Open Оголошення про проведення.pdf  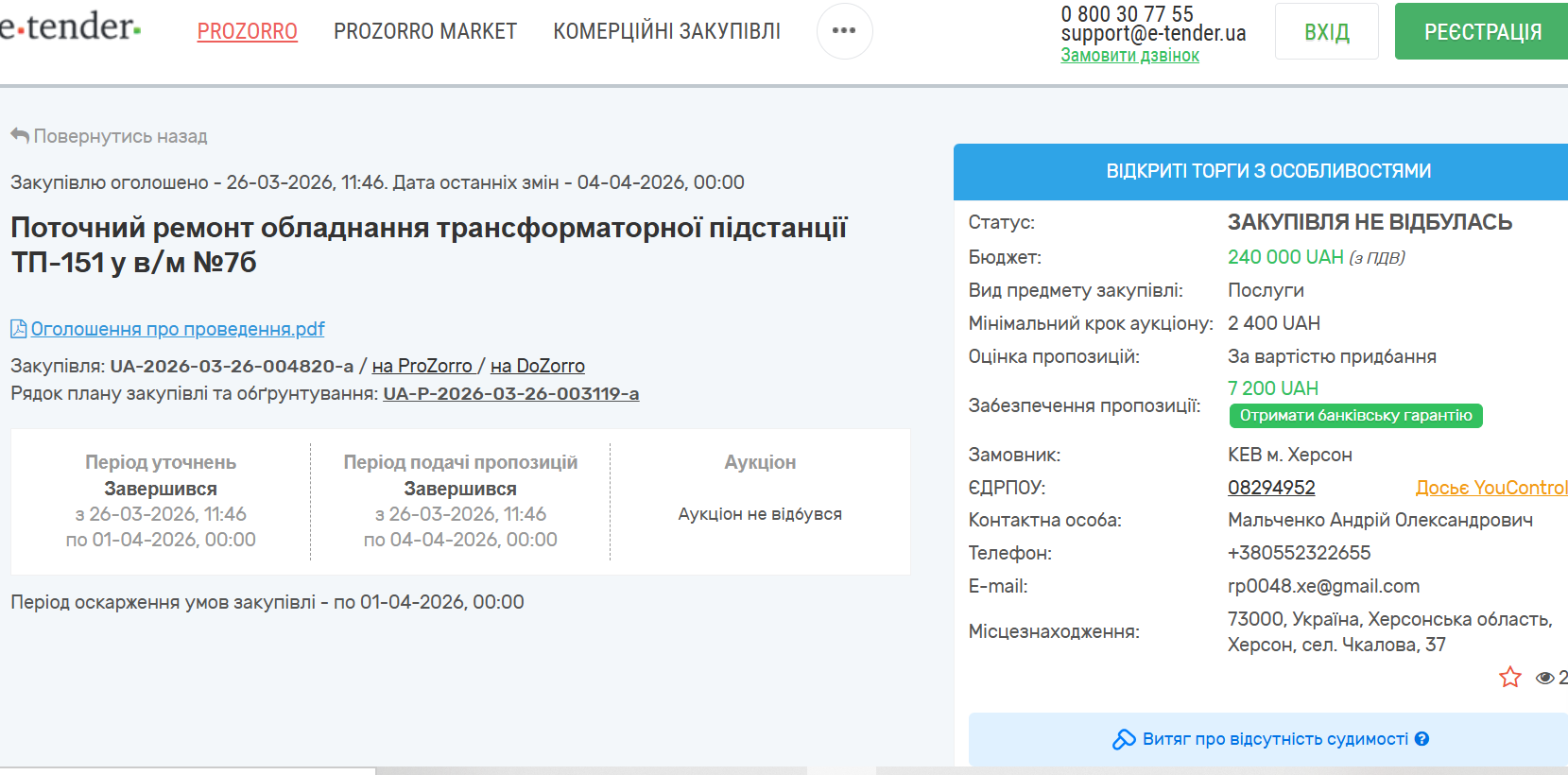tap(178, 329)
